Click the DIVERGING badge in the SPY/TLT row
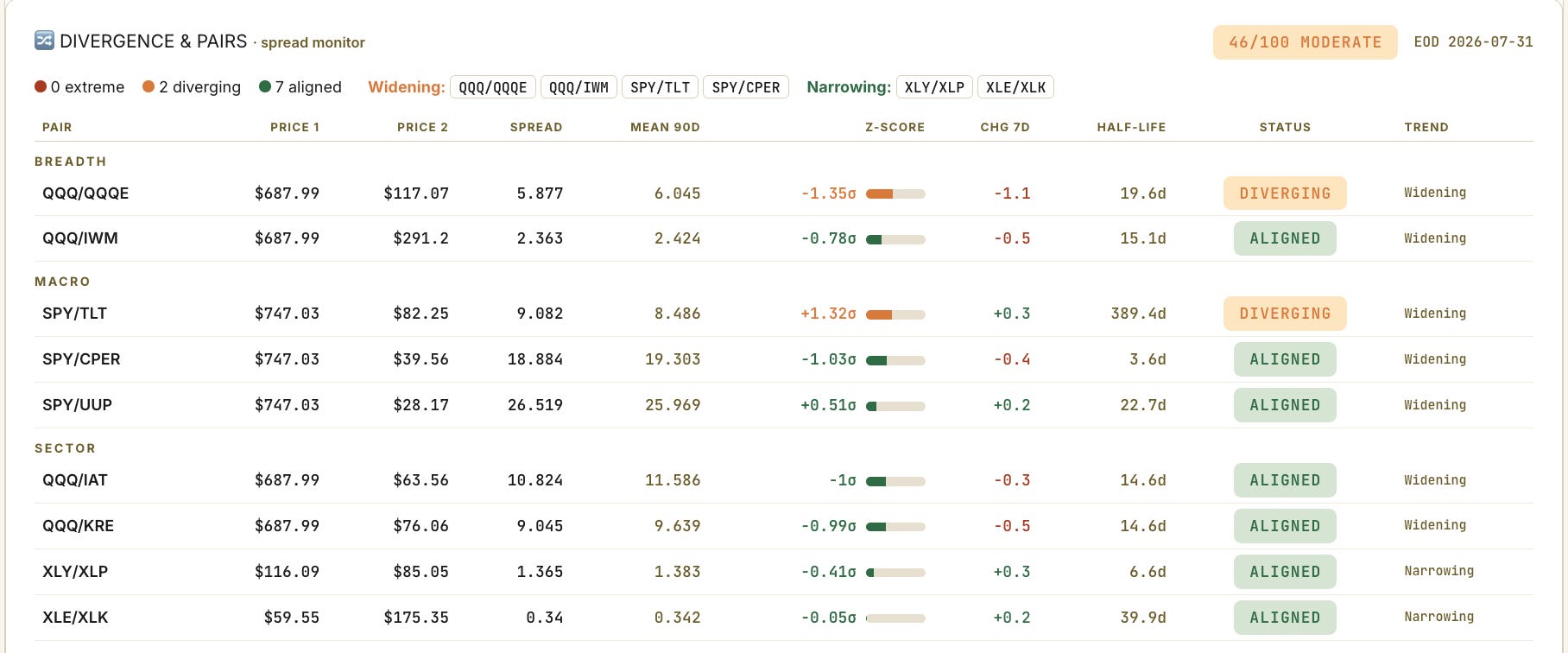The height and width of the screenshot is (653, 1568). (x=1285, y=314)
